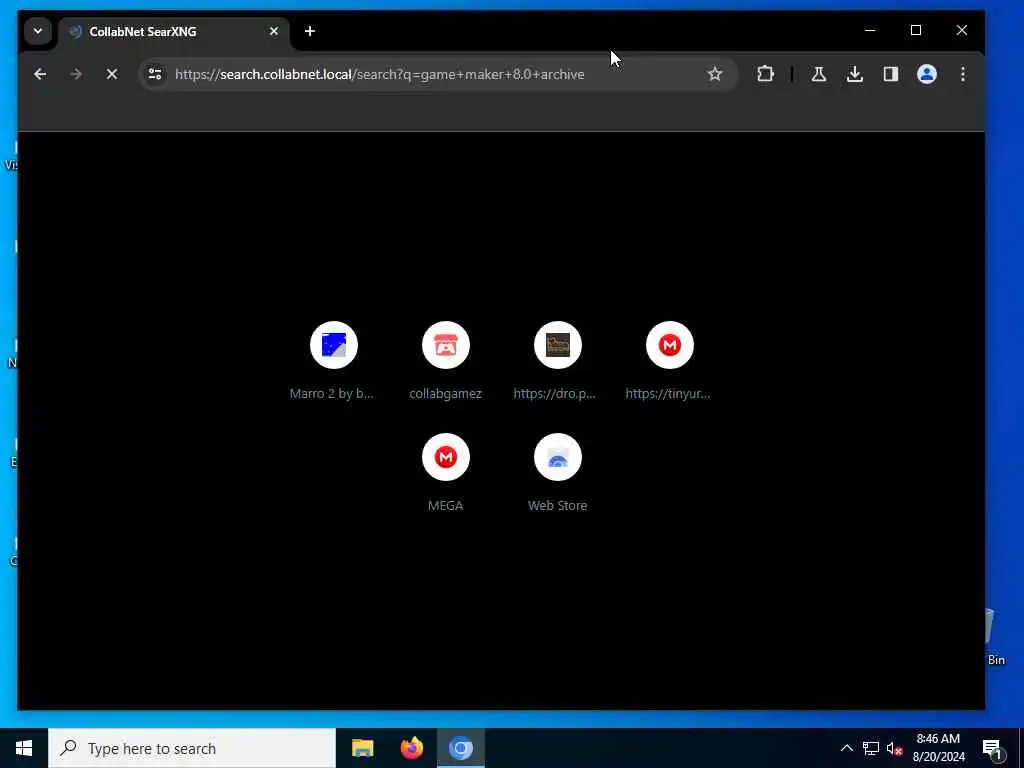Open the https://dro.p... shortcut tile
1024x768 pixels.
coord(557,360)
